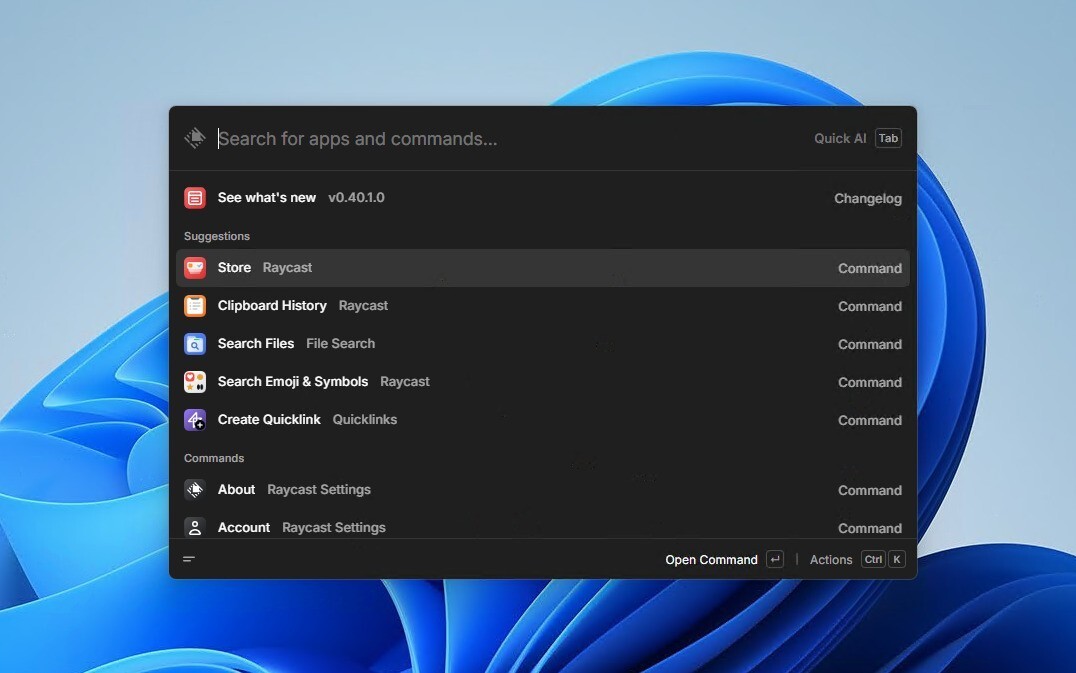Click the Search Emoji & Symbols icon
Viewport: 1076px width, 673px height.
click(x=195, y=382)
